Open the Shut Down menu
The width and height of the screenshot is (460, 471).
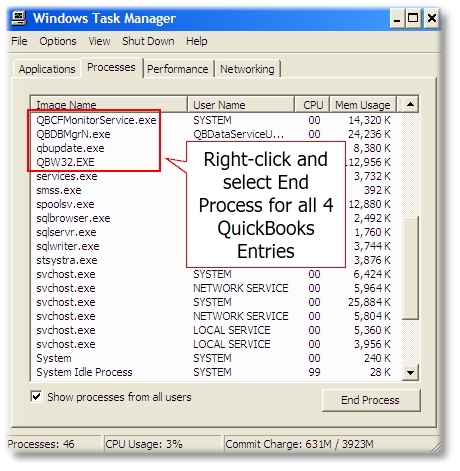pyautogui.click(x=148, y=41)
